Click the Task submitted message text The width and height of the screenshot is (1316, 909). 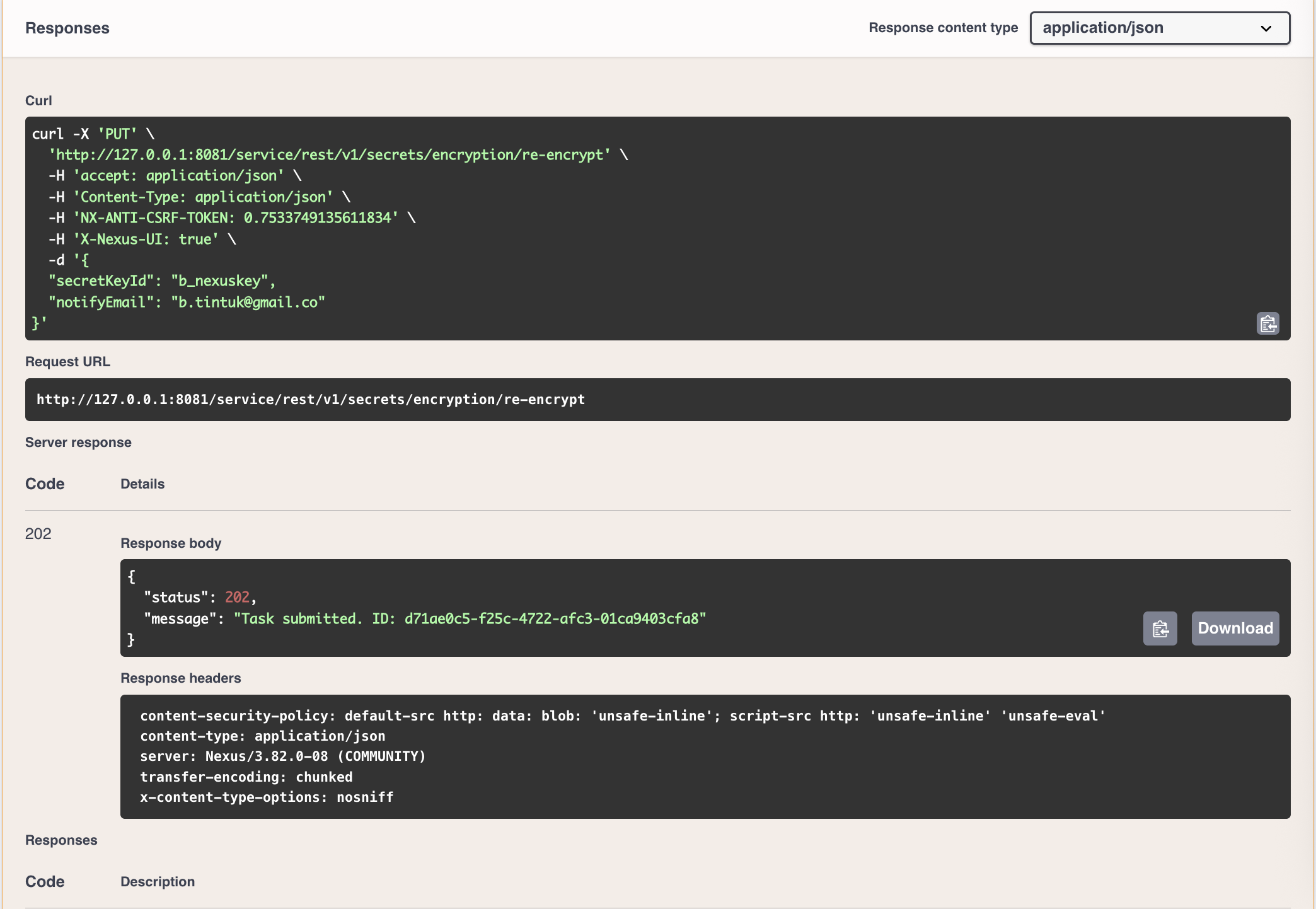[x=470, y=618]
